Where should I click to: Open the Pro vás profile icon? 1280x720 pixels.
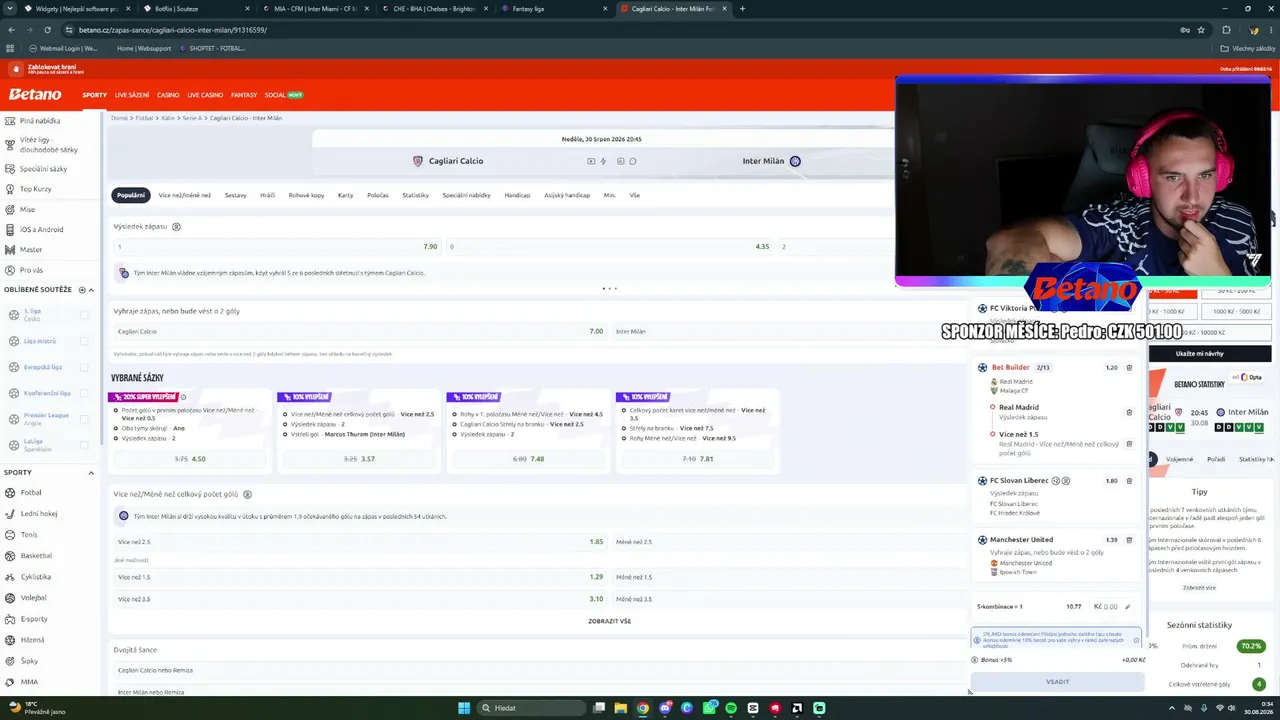point(10,270)
